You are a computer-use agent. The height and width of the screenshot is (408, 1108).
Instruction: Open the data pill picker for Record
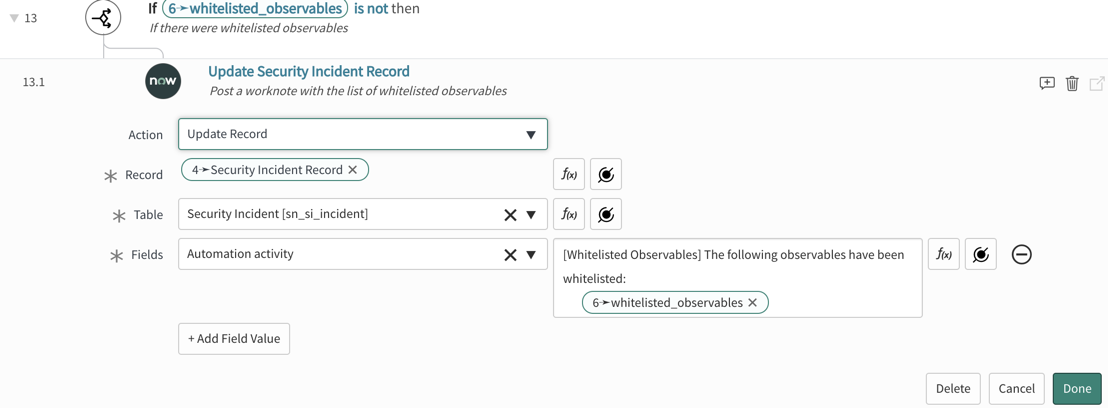point(606,175)
